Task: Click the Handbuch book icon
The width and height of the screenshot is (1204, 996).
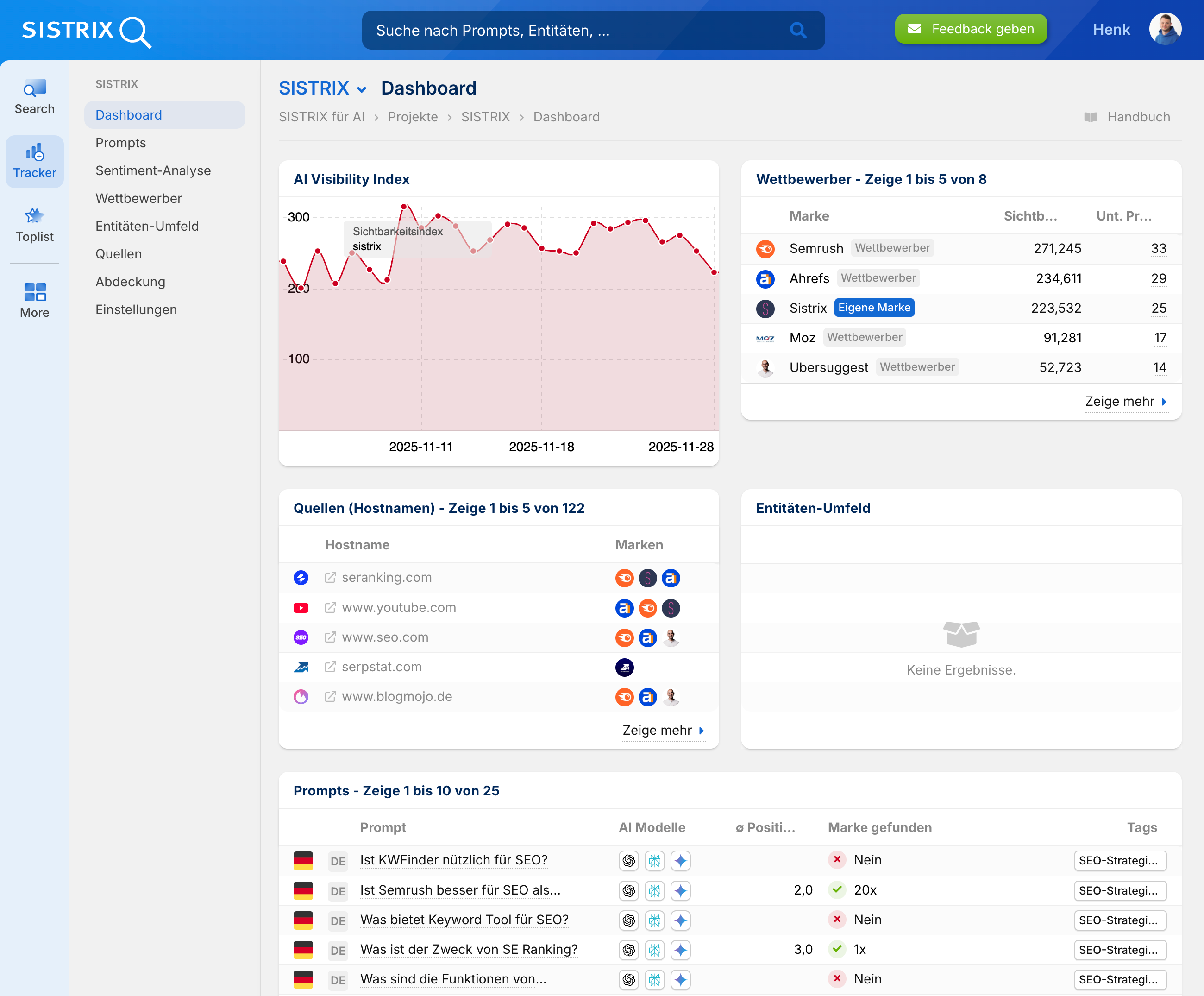Action: 1091,116
